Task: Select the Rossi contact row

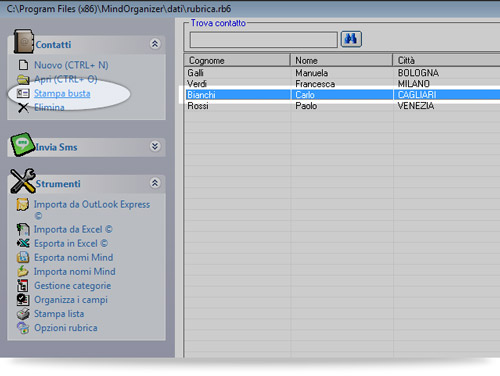Action: [342, 106]
